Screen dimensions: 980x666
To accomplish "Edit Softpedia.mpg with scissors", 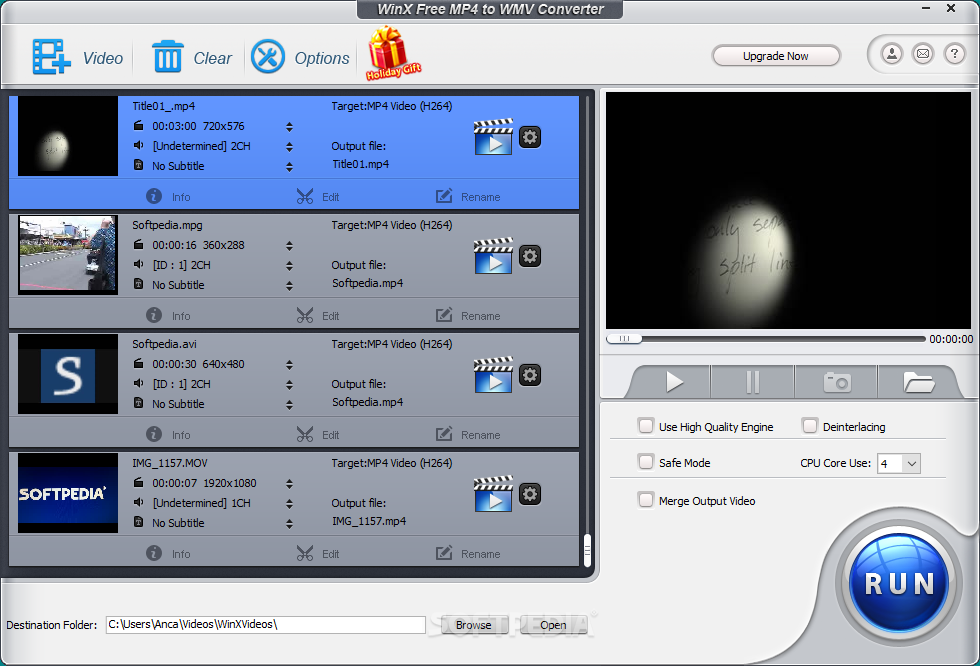I will (x=318, y=316).
